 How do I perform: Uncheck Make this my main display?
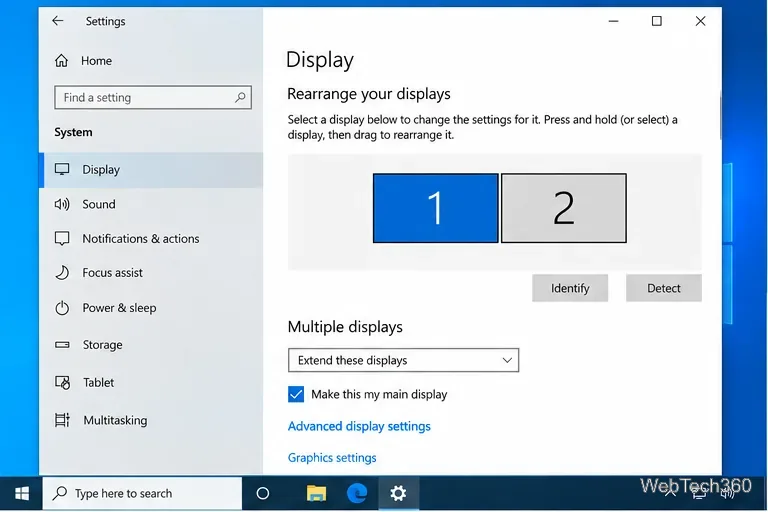pyautogui.click(x=296, y=394)
